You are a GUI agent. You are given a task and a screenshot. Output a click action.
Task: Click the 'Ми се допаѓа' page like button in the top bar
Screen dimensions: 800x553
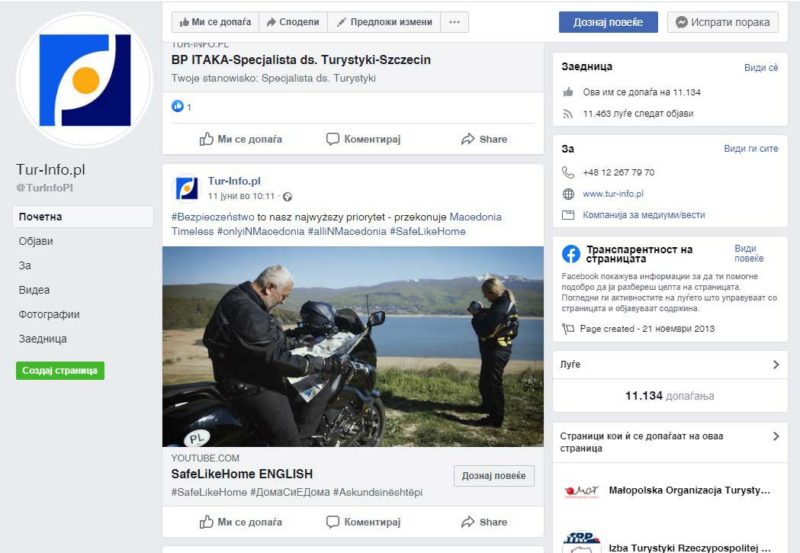(x=215, y=22)
